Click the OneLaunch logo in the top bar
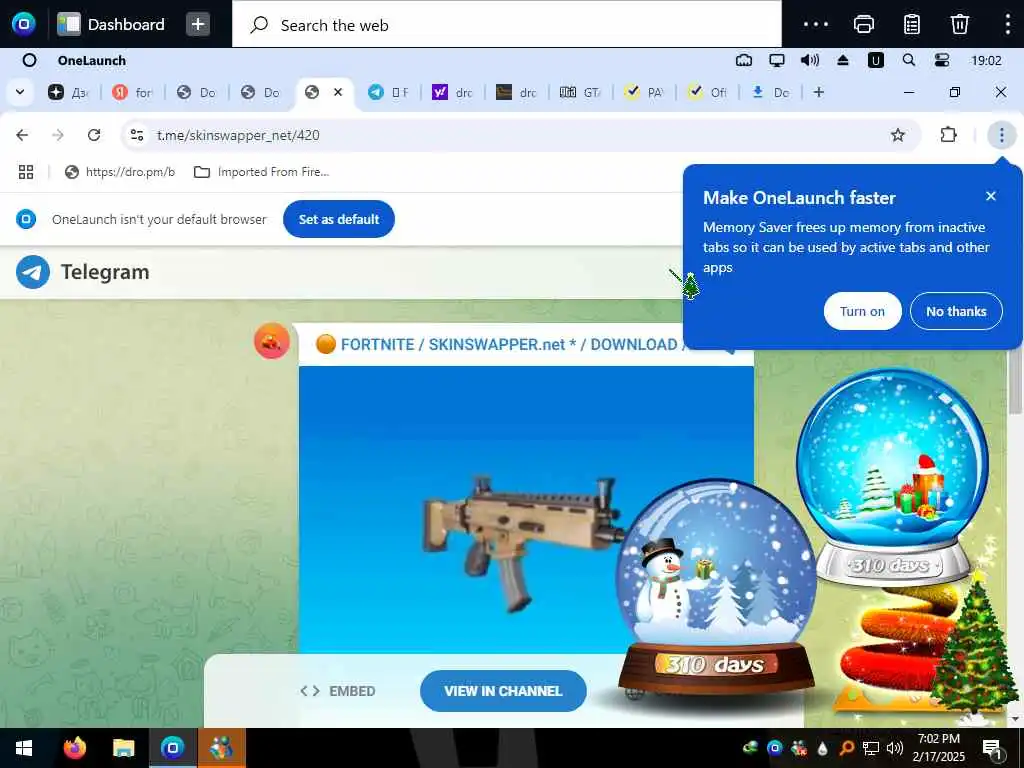The width and height of the screenshot is (1024, 768). [24, 24]
